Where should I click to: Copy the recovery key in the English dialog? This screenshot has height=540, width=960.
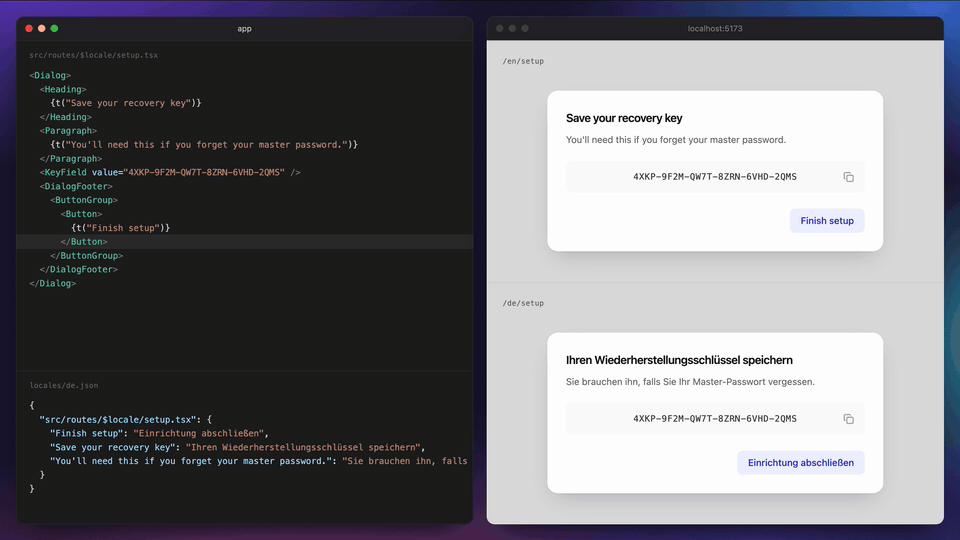(848, 177)
